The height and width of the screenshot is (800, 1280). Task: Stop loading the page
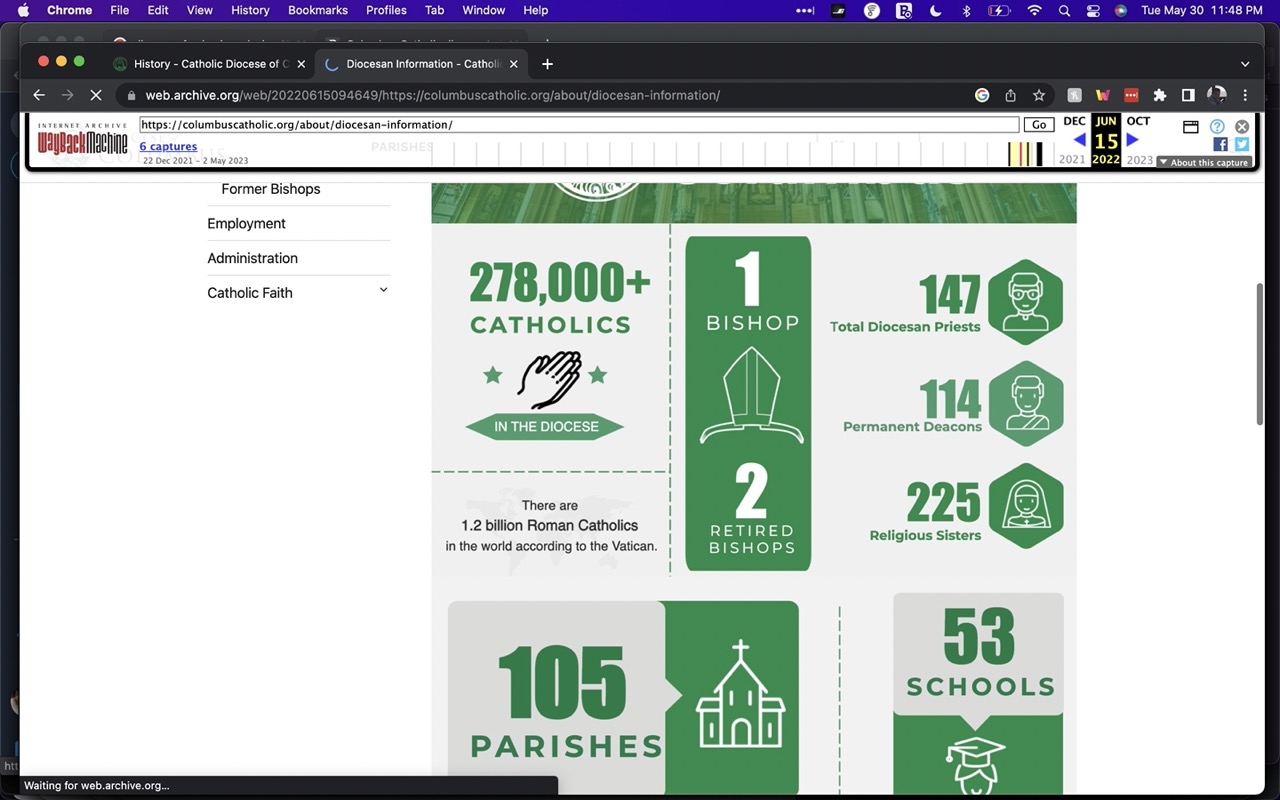96,95
